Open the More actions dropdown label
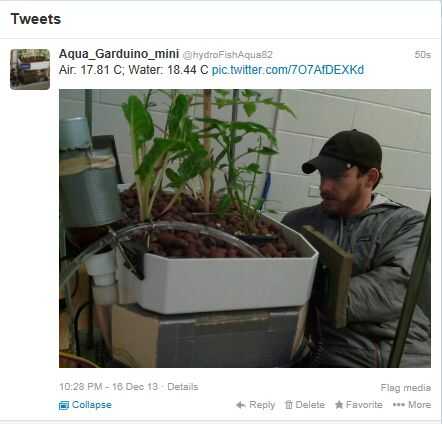The image size is (442, 424). 419,405
